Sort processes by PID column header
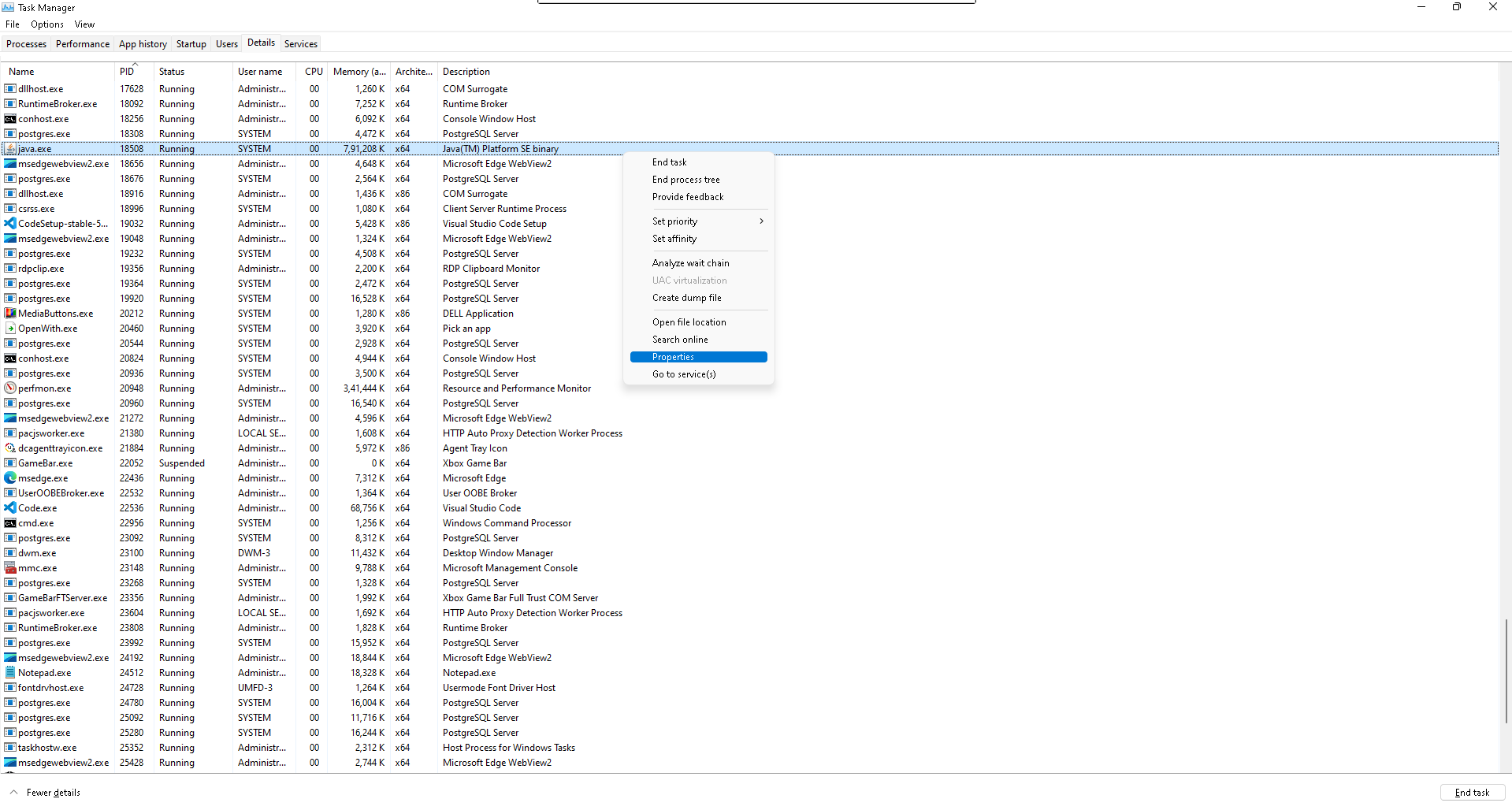 tap(128, 72)
